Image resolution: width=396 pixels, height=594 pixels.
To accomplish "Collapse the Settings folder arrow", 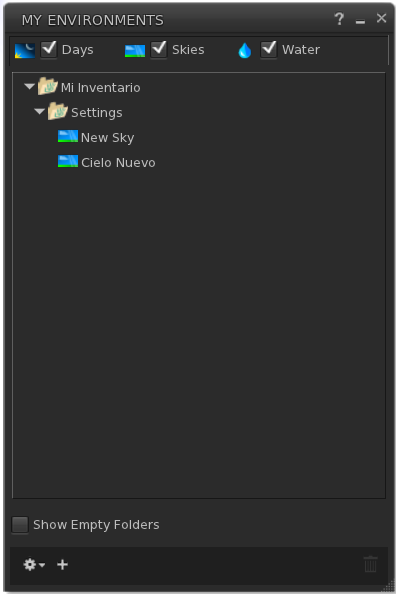I will point(39,111).
